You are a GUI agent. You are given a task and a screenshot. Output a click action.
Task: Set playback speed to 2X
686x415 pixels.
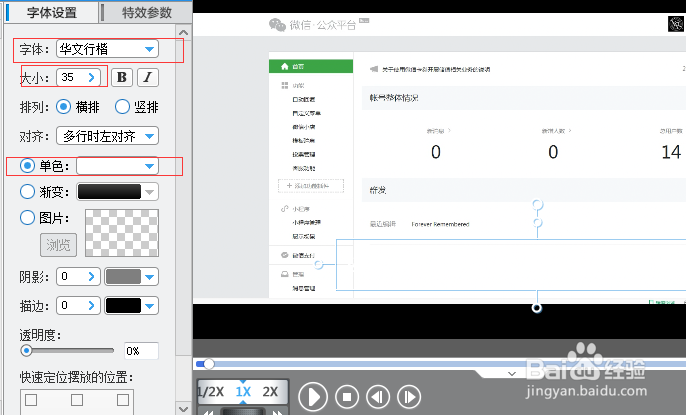[270, 391]
